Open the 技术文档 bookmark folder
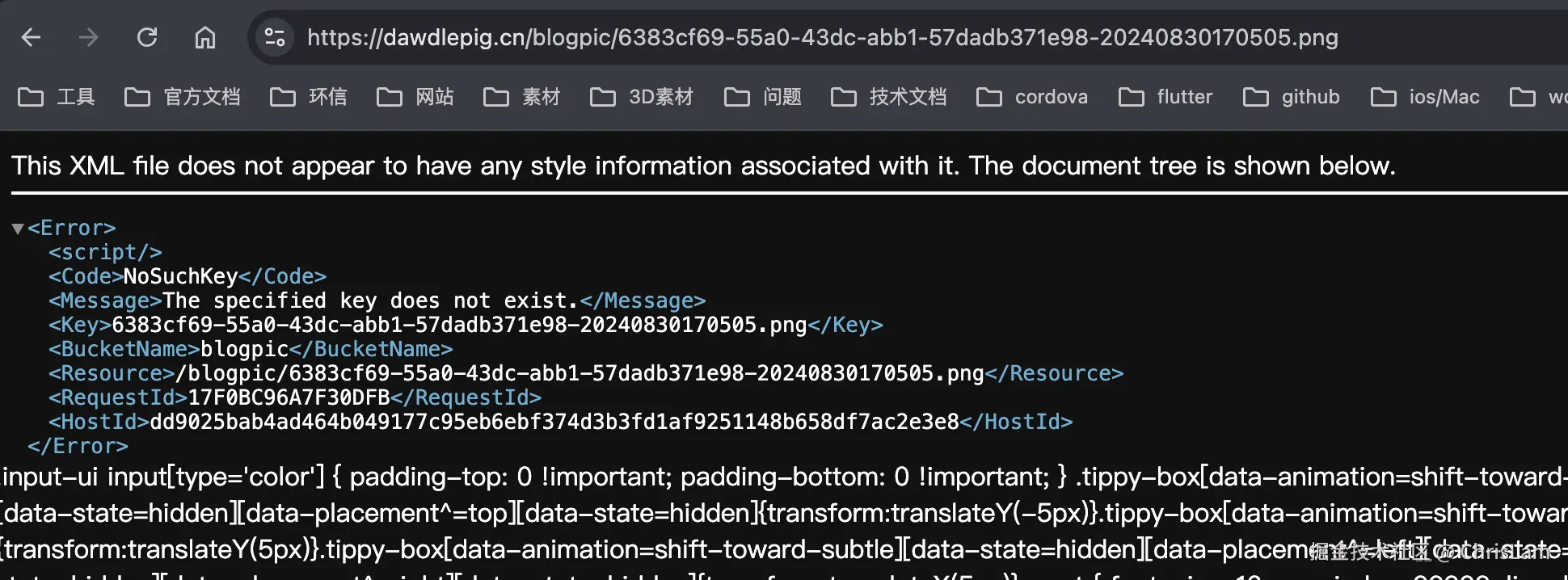The width and height of the screenshot is (1568, 580). tap(889, 97)
